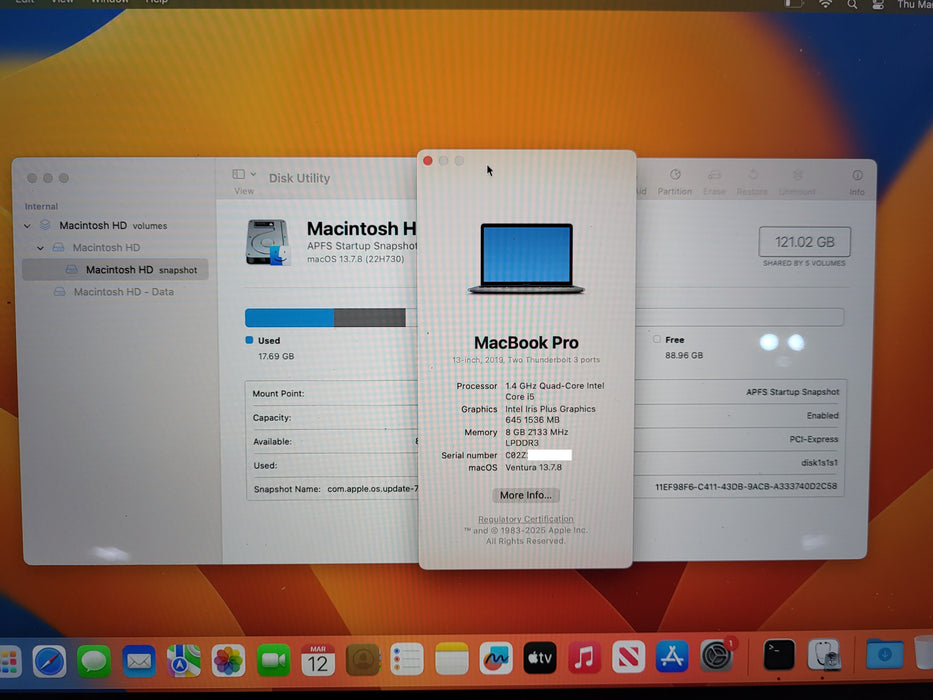Click the More Info... button
933x700 pixels.
pos(525,495)
